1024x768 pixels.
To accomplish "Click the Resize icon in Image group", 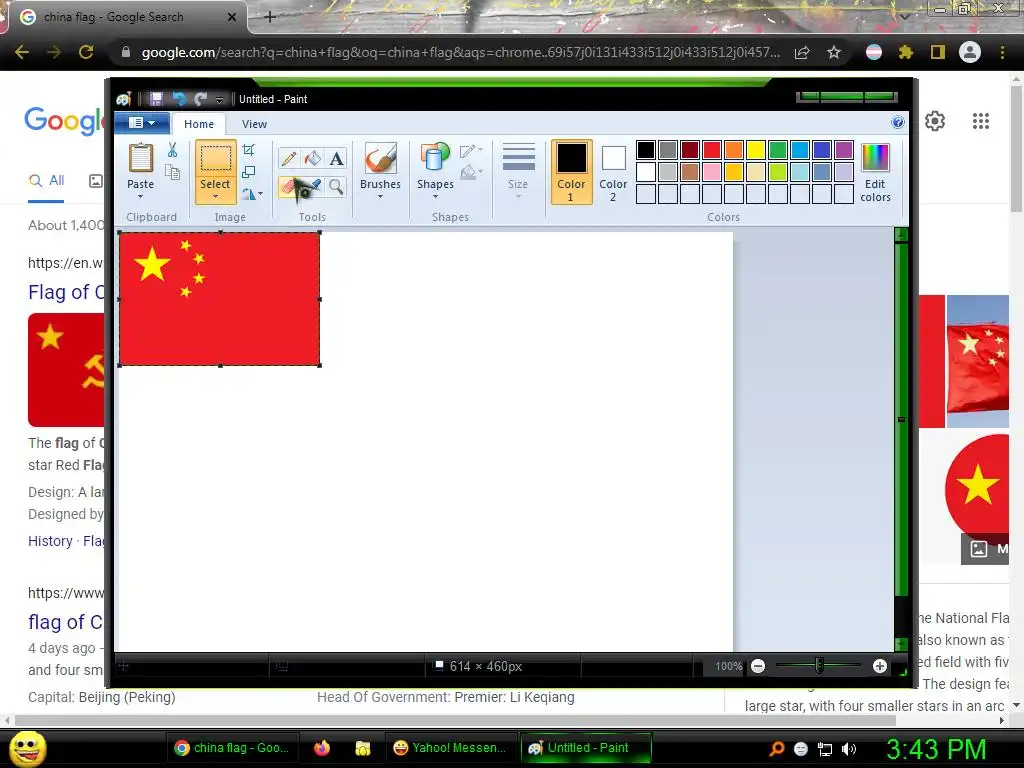I will tap(249, 172).
